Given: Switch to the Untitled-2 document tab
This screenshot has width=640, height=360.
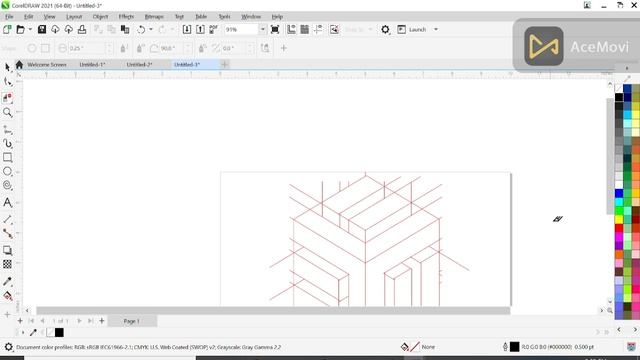Looking at the screenshot, I should (x=140, y=64).
